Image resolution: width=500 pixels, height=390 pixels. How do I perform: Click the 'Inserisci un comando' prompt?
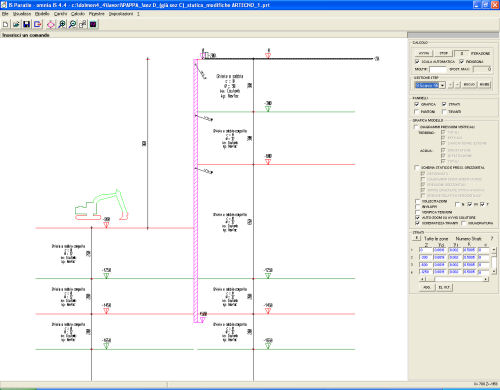tap(26, 35)
